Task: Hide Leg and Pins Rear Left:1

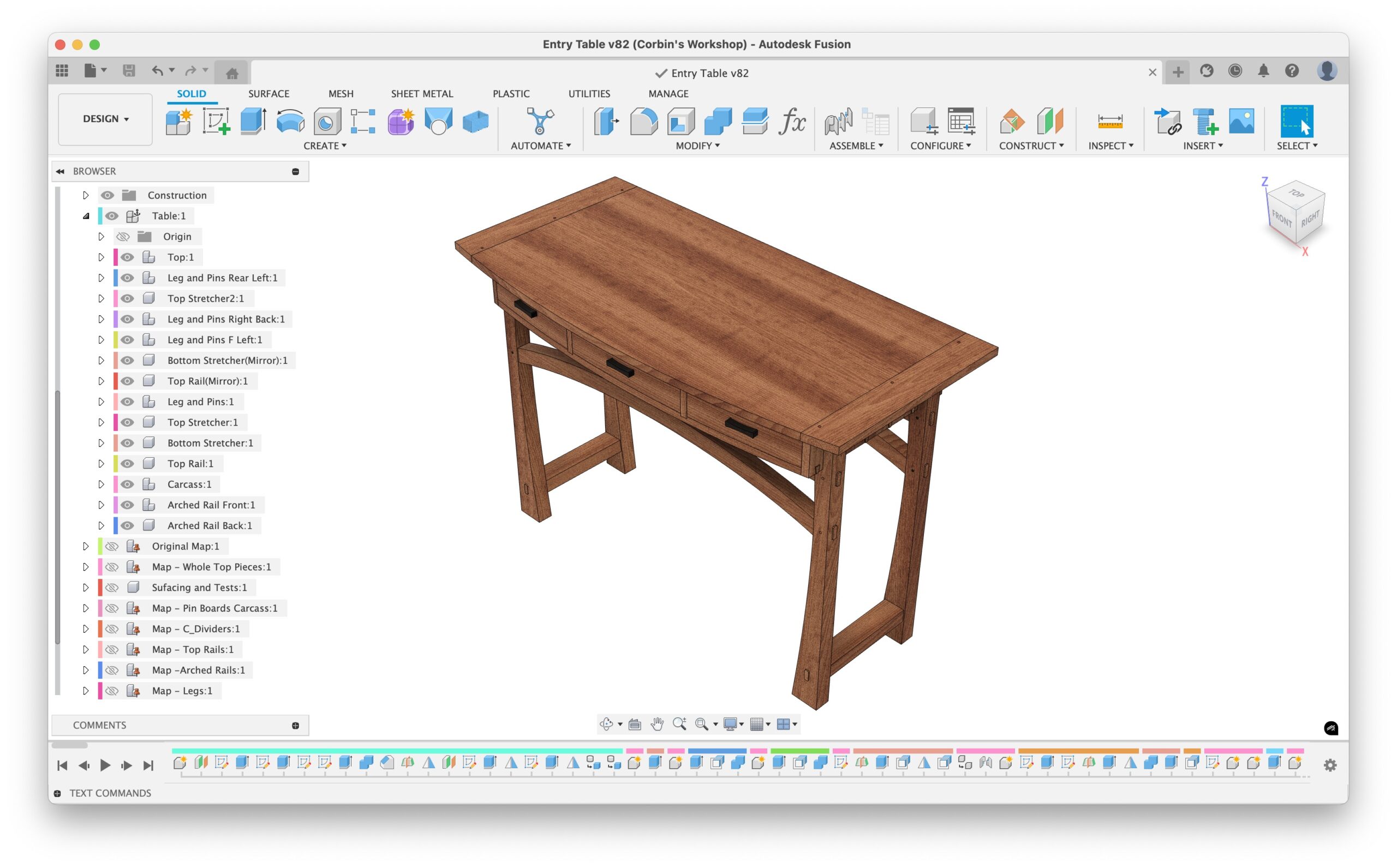Action: point(127,278)
